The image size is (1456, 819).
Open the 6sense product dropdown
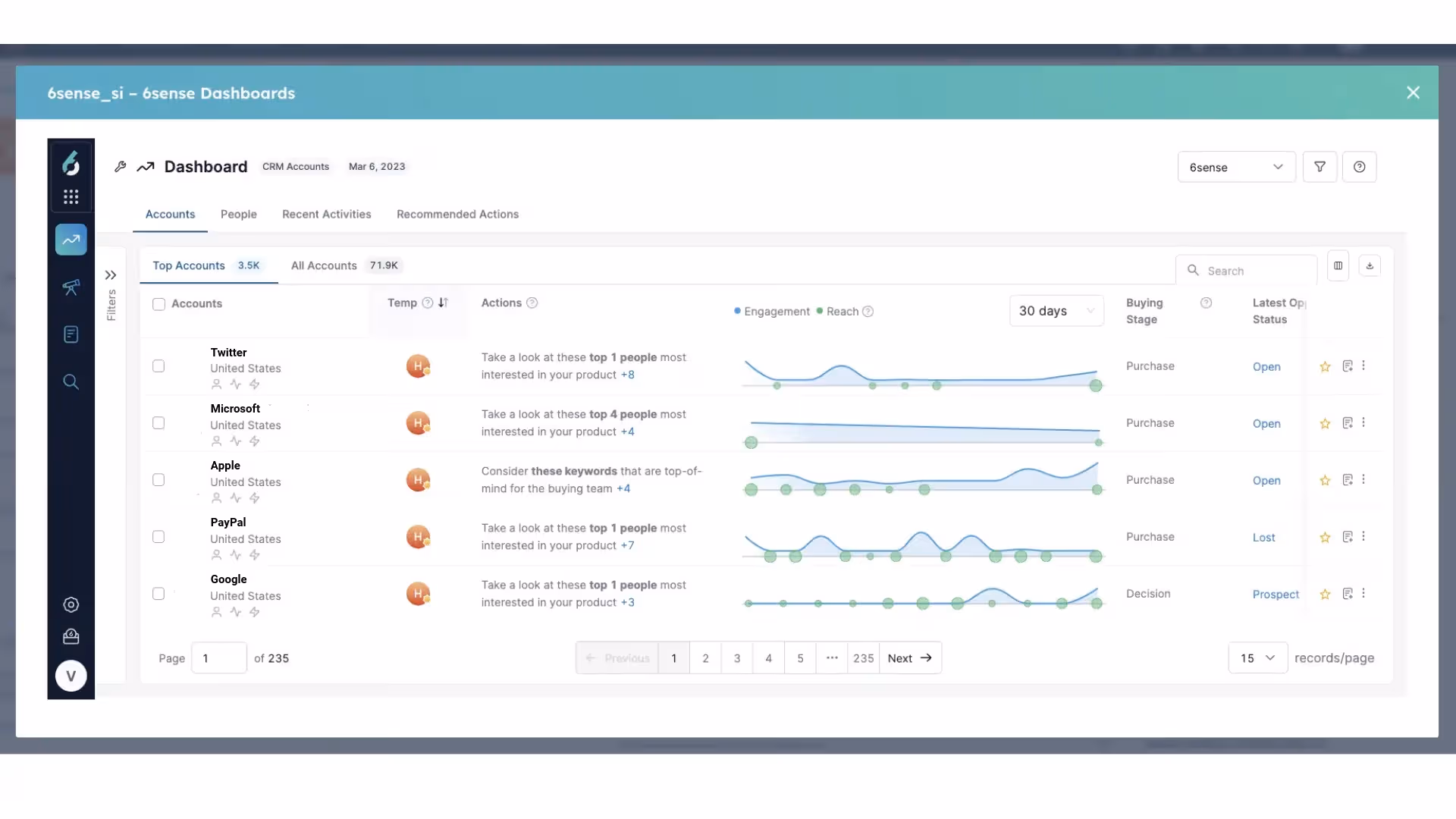click(x=1236, y=167)
